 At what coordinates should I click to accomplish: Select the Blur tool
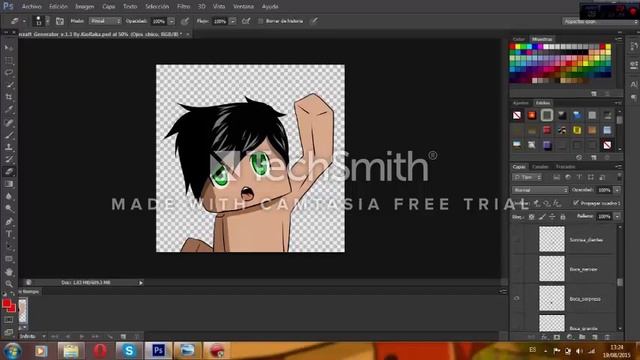click(9, 196)
